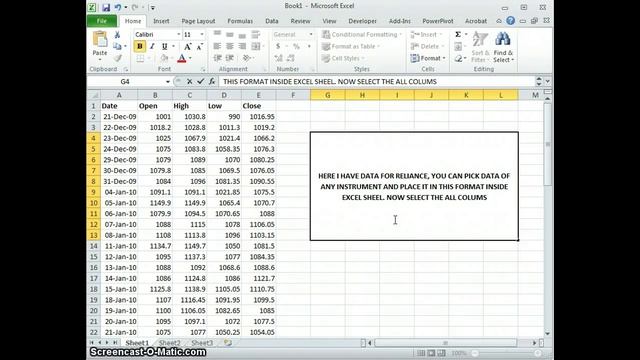This screenshot has width=640, height=360.
Task: Click the Name Box showing G4
Action: 125,82
